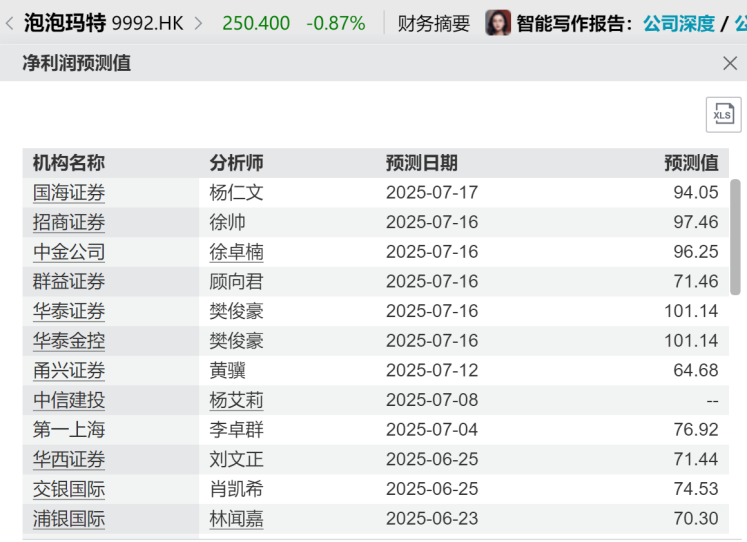Export table via XLS icon
This screenshot has height=542, width=747.
point(723,114)
